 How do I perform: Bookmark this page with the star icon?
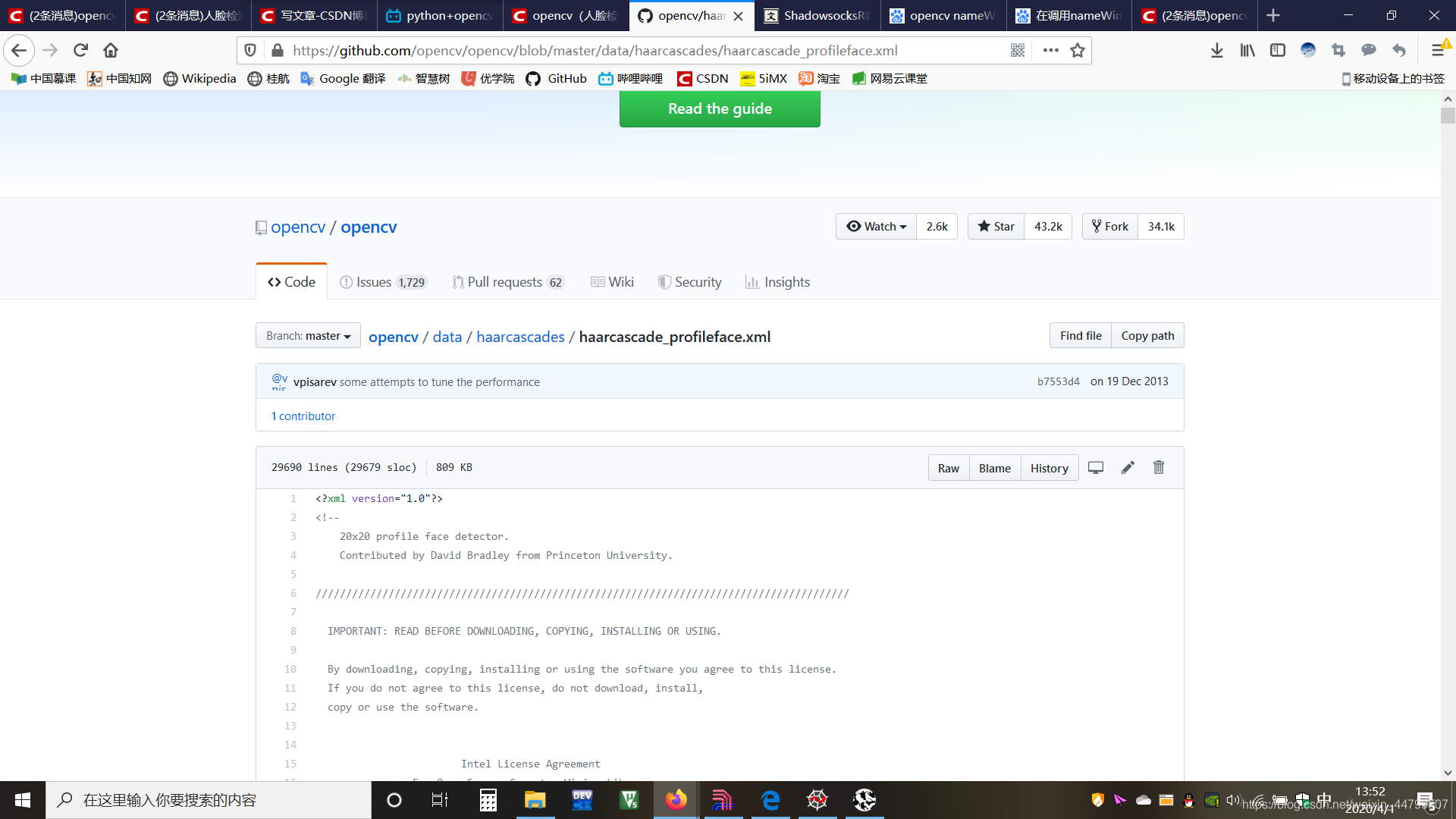1077,51
